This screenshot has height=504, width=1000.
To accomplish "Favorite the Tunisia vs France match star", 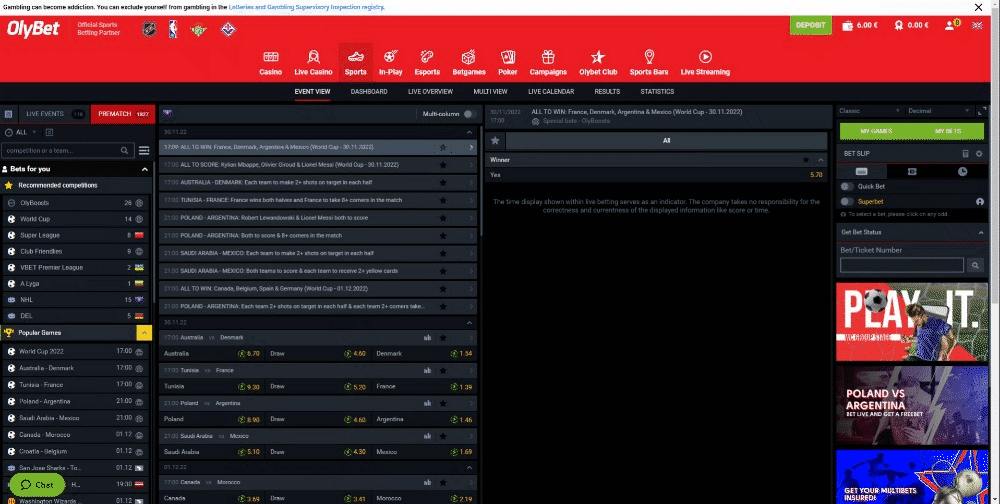I will coord(443,371).
